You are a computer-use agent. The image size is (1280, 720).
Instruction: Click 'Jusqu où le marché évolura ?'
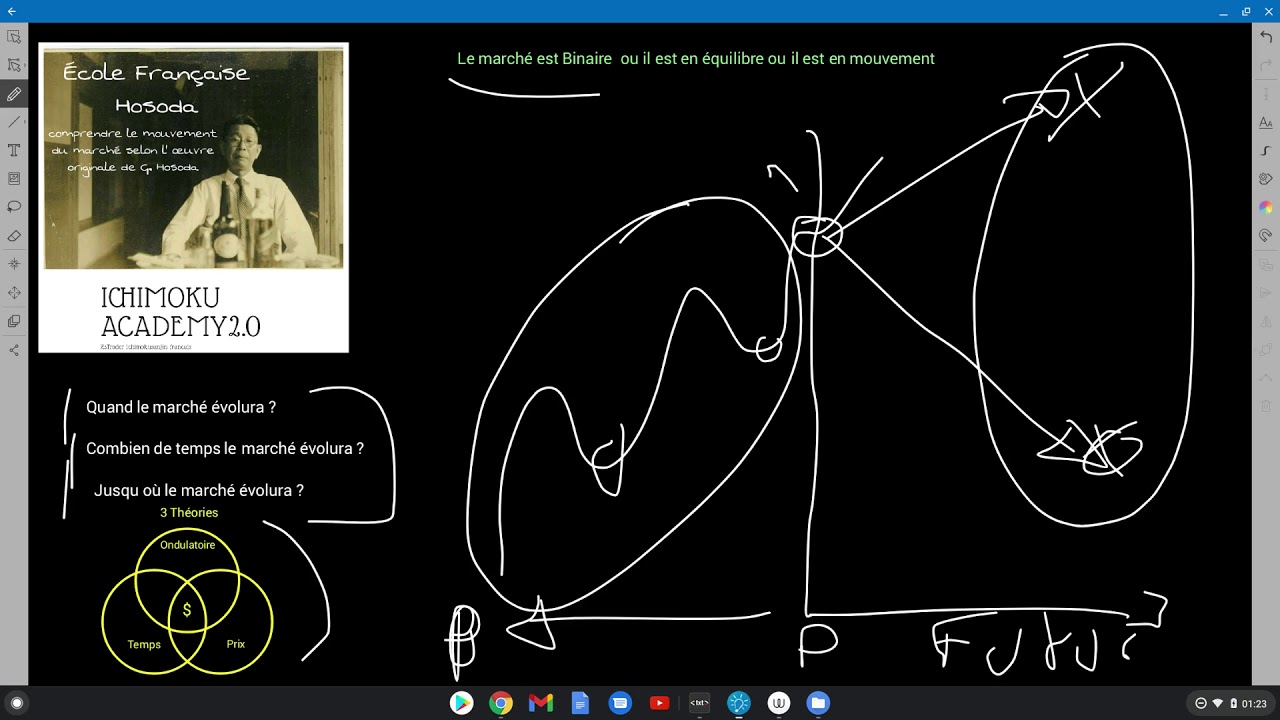coord(199,491)
